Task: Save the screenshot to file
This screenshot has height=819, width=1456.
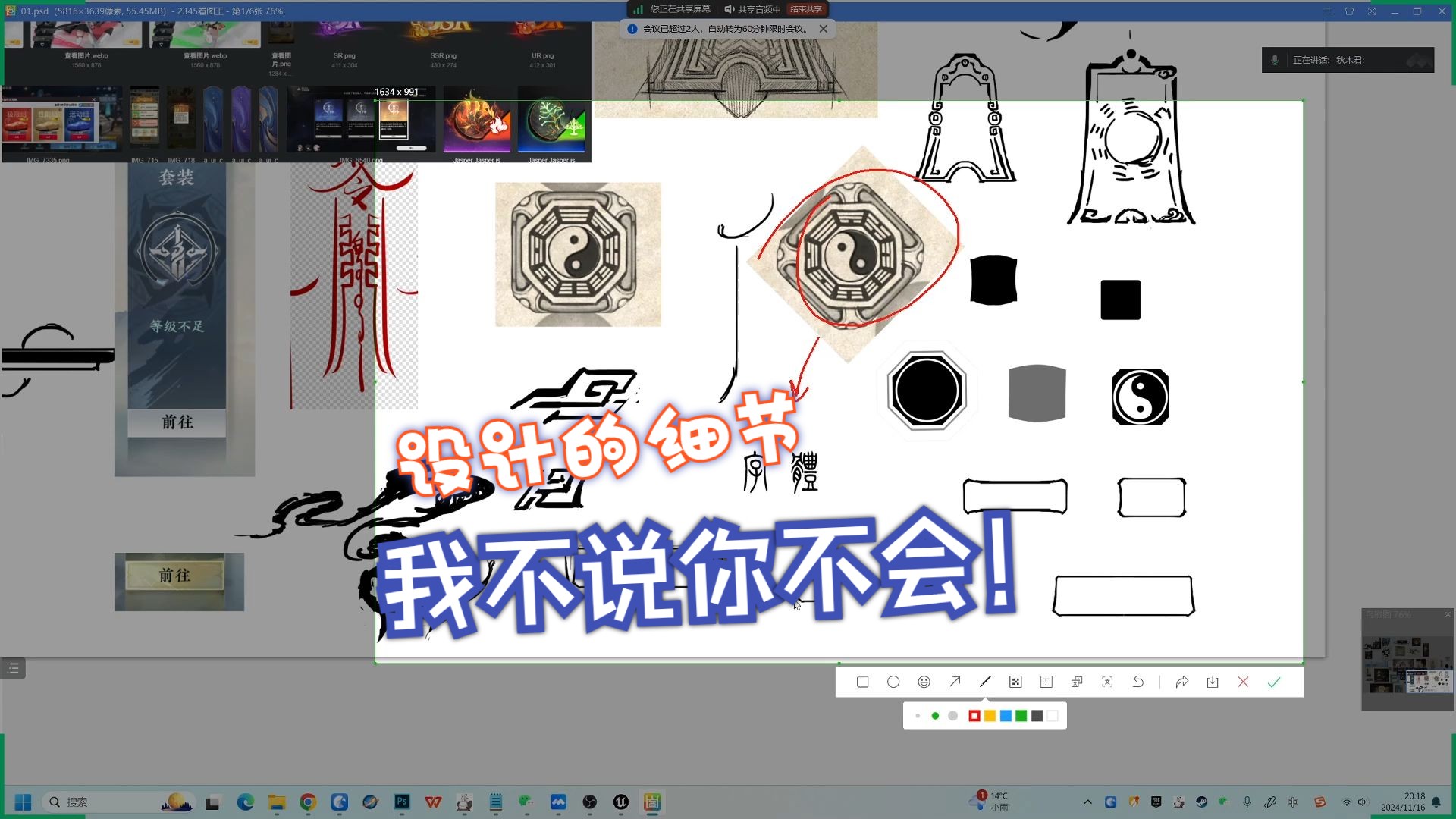Action: [x=1213, y=682]
